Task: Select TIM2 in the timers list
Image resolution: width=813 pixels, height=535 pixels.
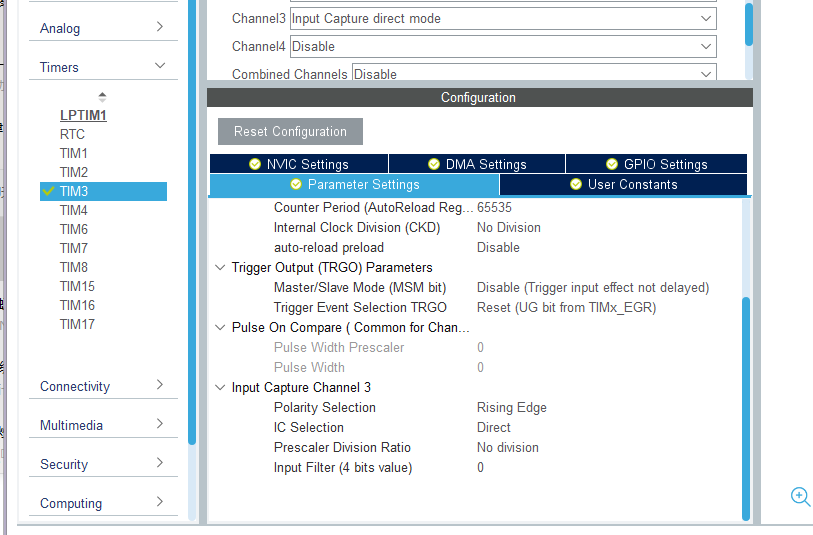Action: point(74,172)
